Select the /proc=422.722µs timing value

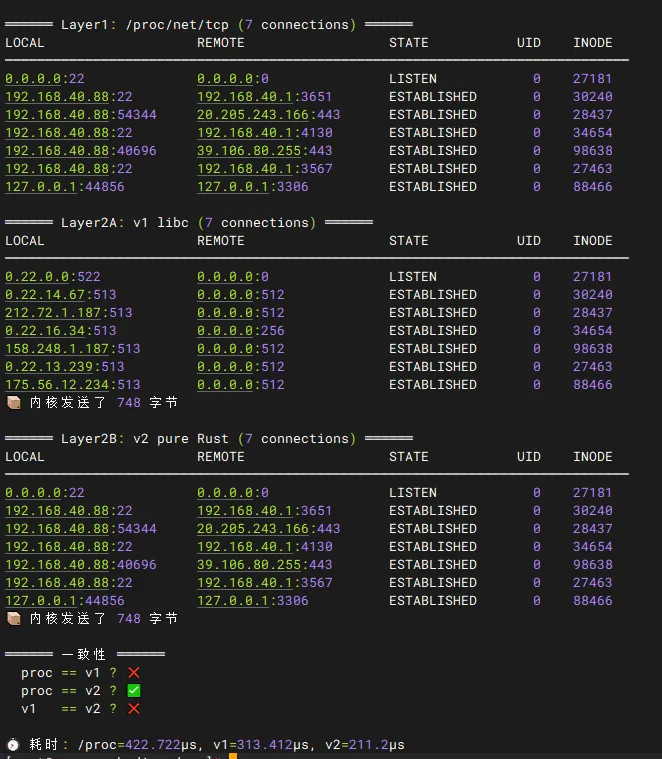137,744
